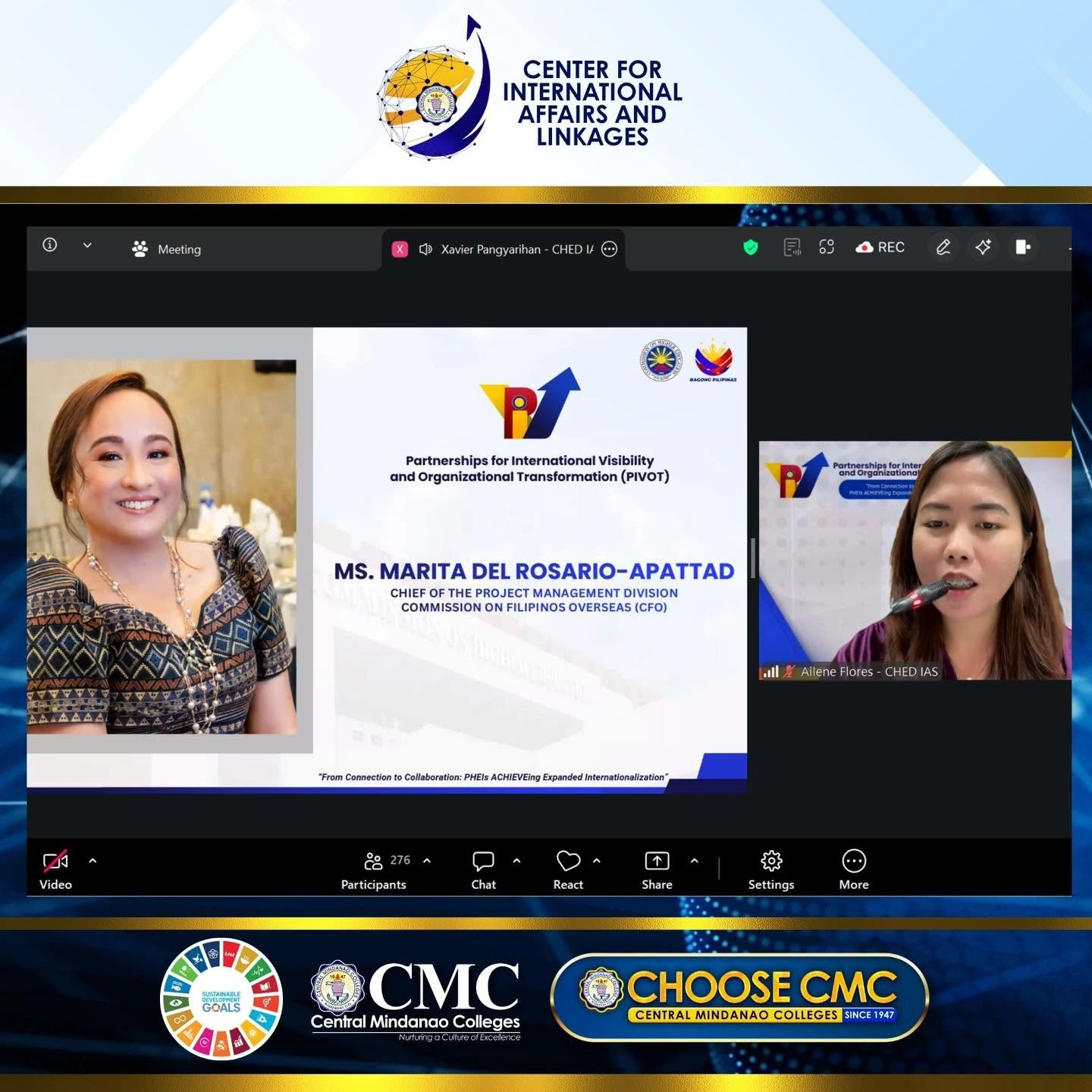Viewport: 1092px width, 1092px height.
Task: Expand the arrow next to Participants
Action: pos(427,861)
